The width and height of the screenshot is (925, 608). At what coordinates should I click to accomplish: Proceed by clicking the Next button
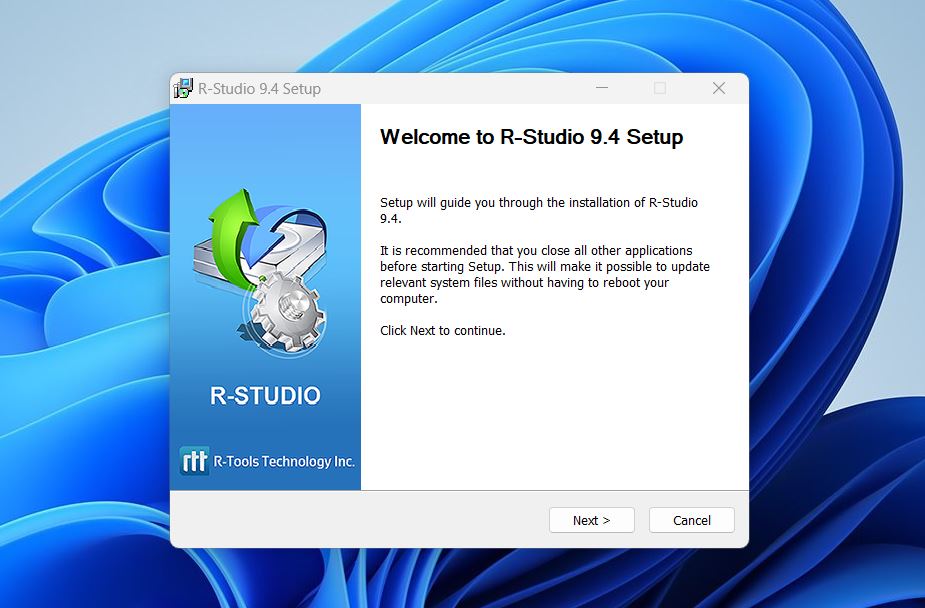tap(591, 520)
